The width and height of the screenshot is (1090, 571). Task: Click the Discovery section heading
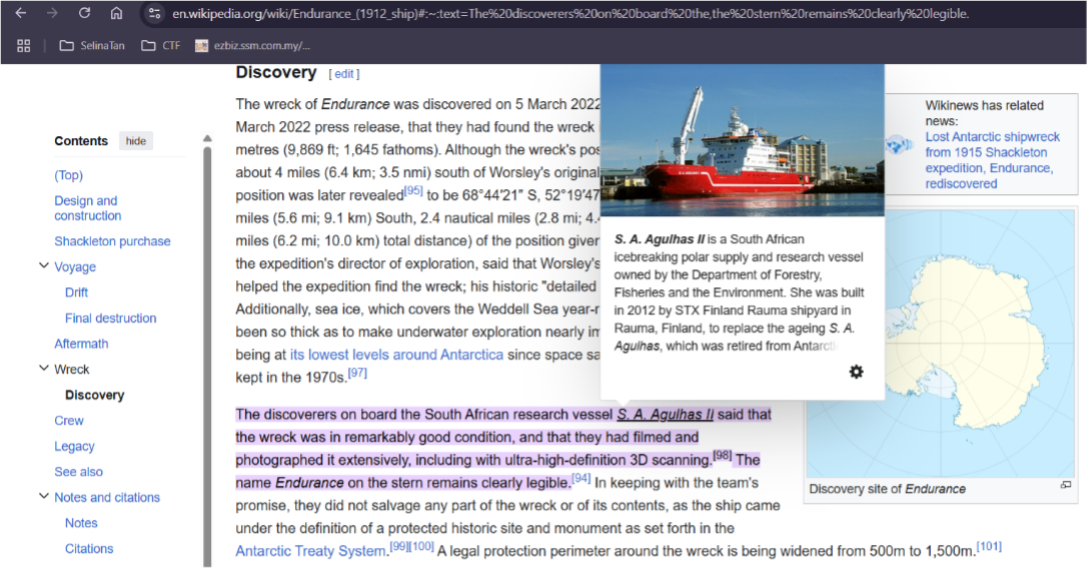click(276, 72)
